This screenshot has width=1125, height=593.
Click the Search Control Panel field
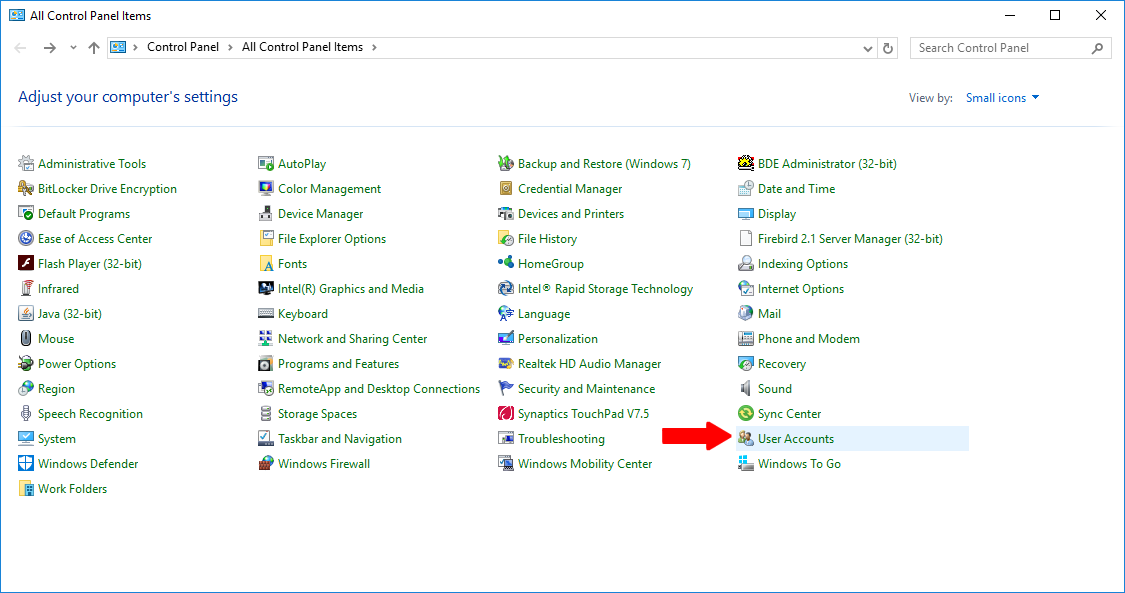(x=1010, y=48)
